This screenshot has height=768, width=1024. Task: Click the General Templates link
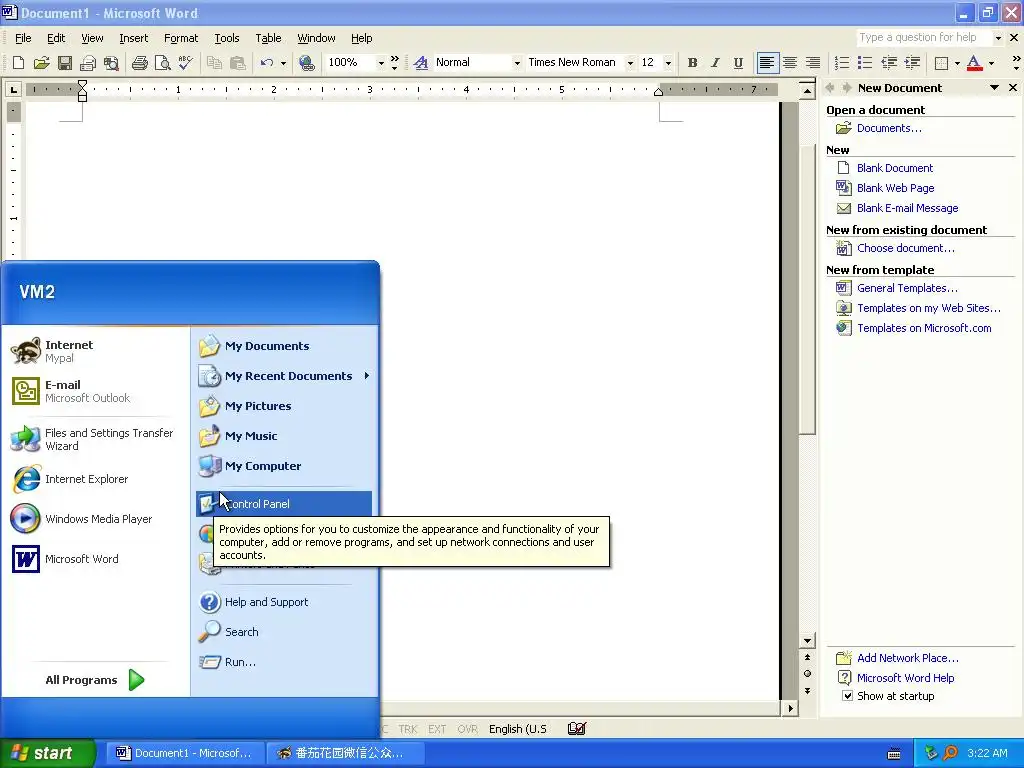click(907, 288)
